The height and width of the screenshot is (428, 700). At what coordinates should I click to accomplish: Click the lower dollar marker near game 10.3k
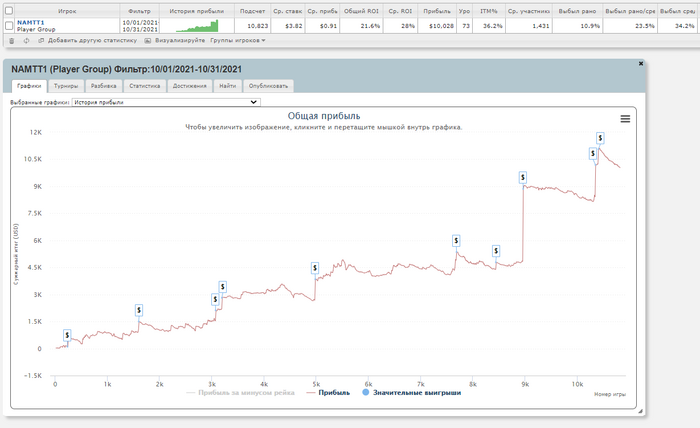tap(593, 154)
